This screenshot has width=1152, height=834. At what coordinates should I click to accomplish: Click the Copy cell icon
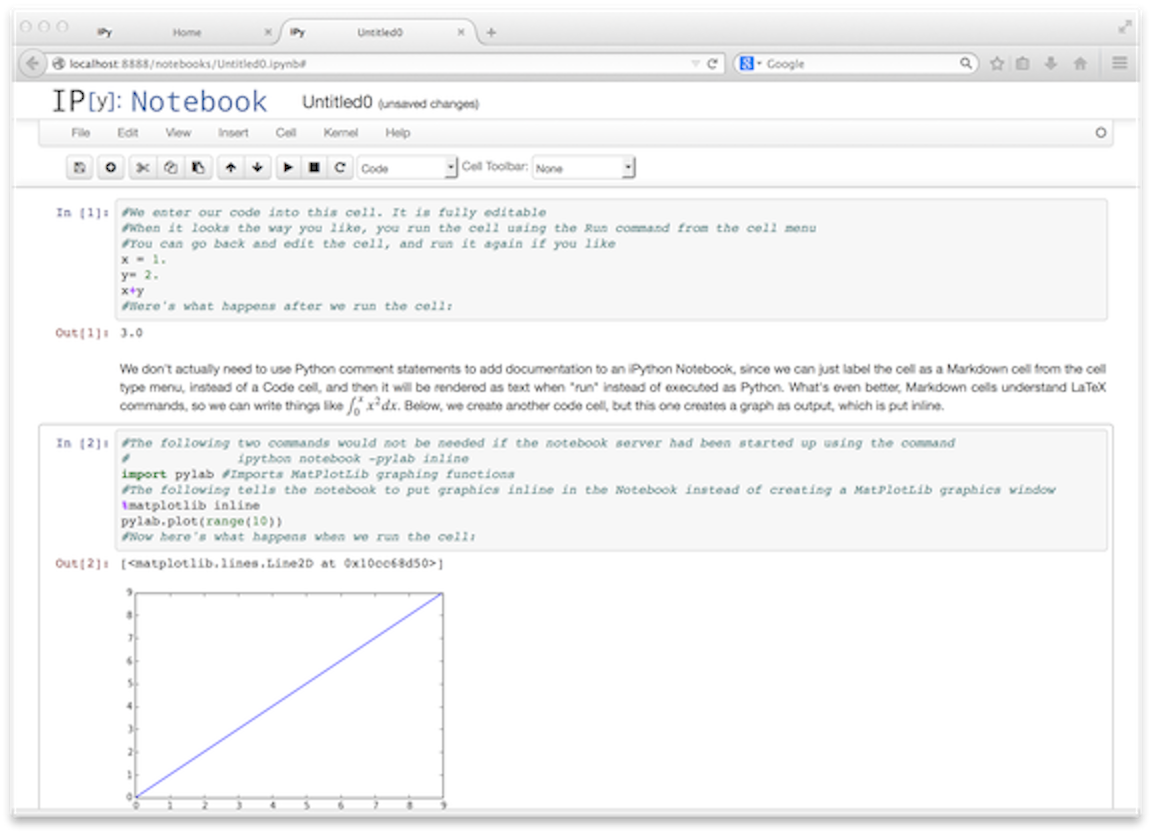point(170,168)
